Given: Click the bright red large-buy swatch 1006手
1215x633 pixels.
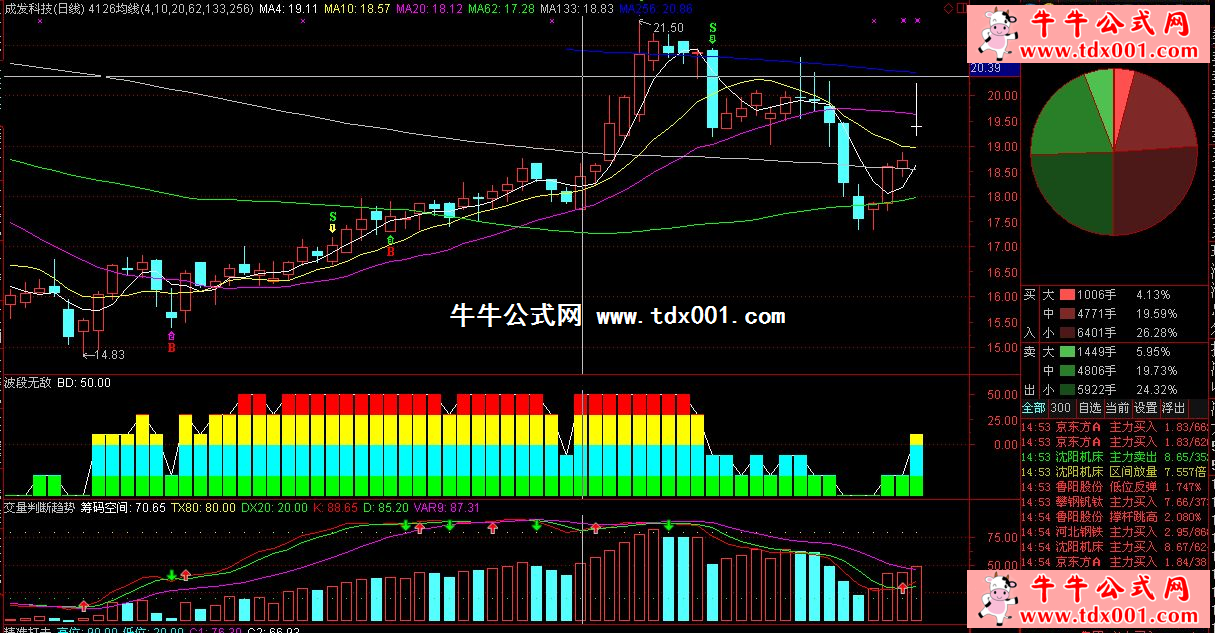Looking at the screenshot, I should click(x=1067, y=296).
